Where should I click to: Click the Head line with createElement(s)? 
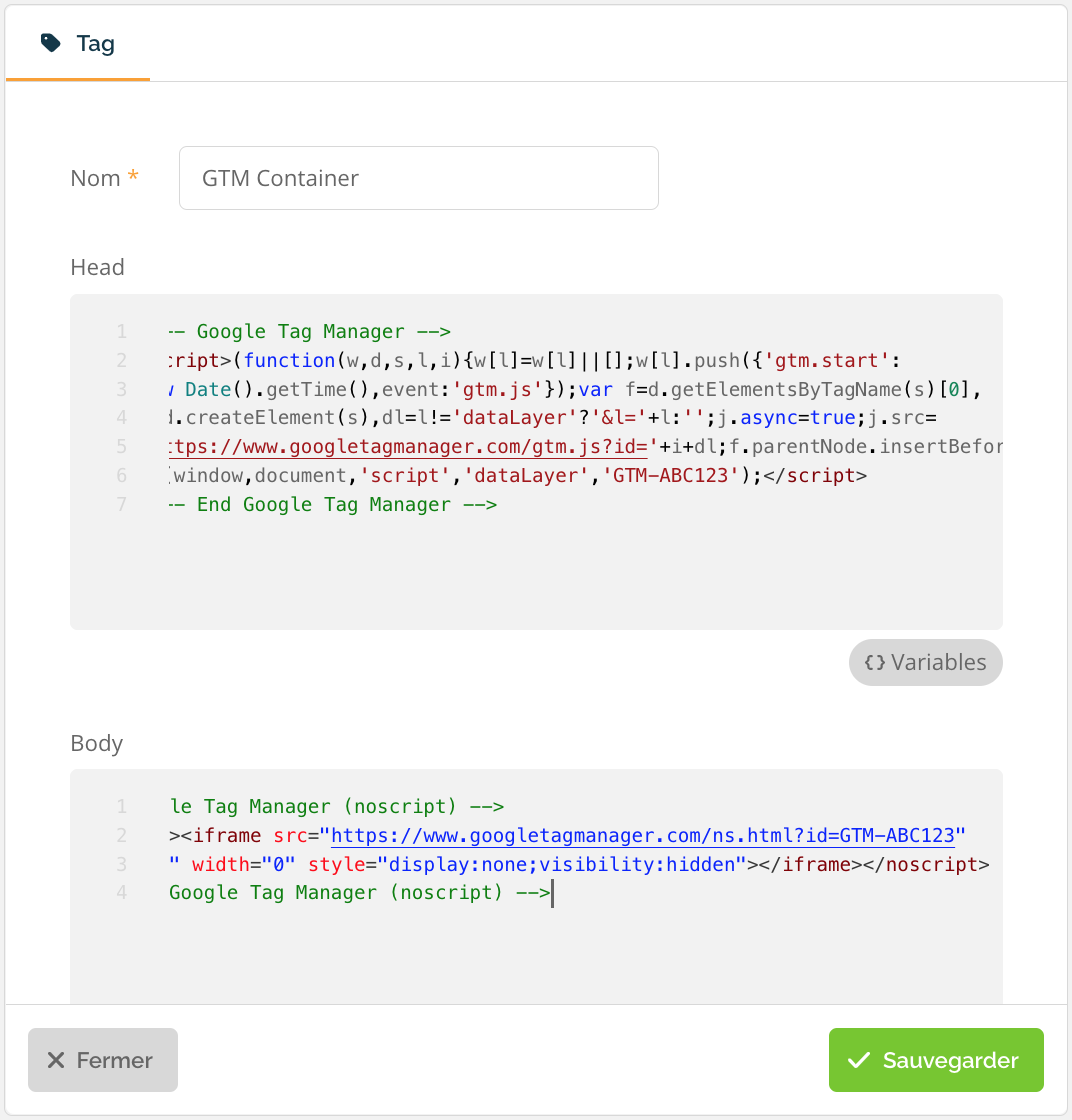tap(552, 418)
